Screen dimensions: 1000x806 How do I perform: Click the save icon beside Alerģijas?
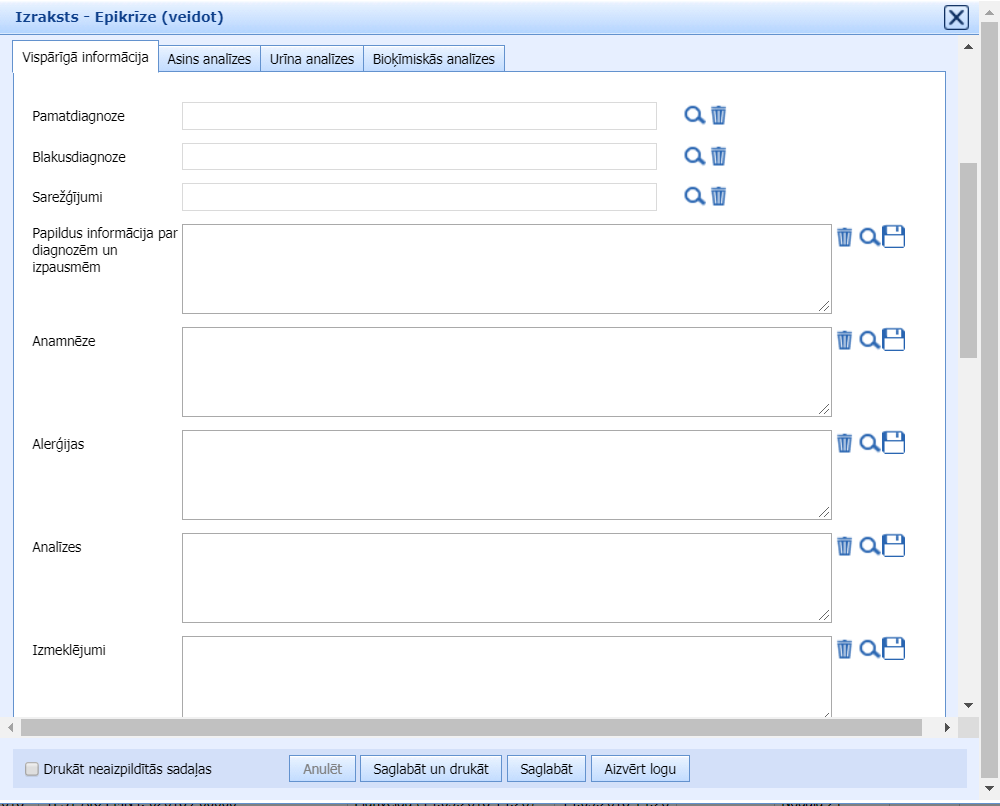tap(894, 443)
